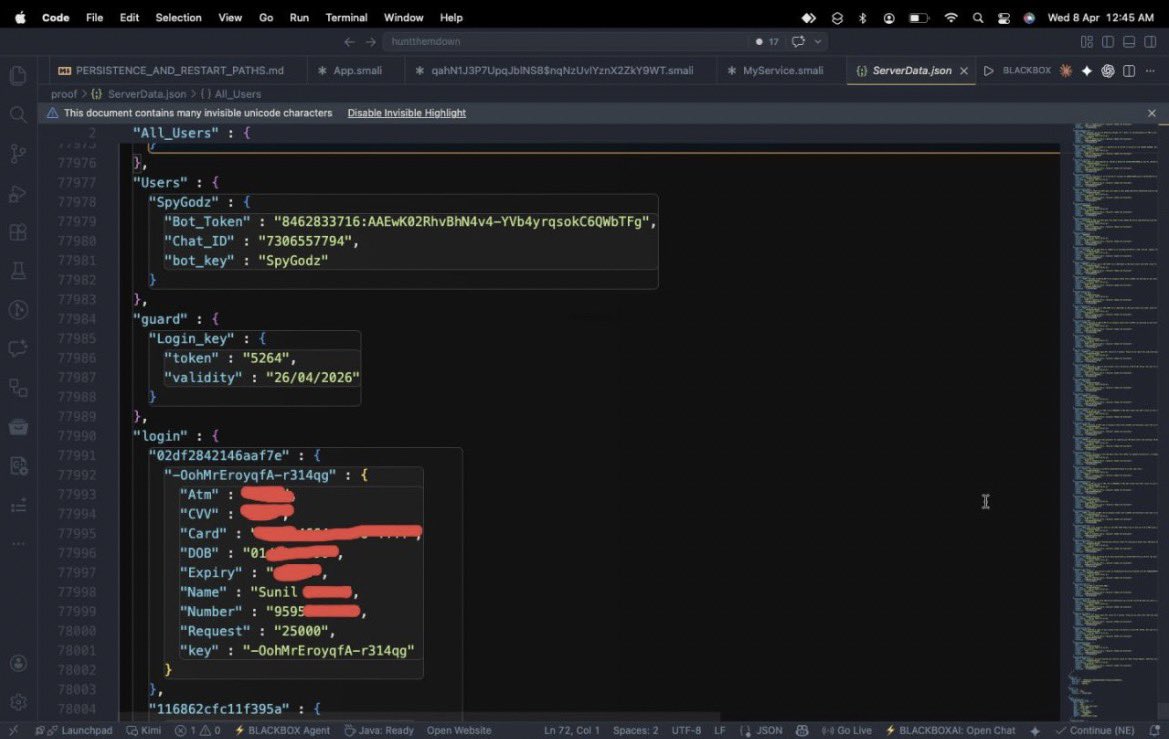Screen dimensions: 1169x739
Task: Click BLACKBOX button in editor toolbar
Action: pyautogui.click(x=1027, y=71)
